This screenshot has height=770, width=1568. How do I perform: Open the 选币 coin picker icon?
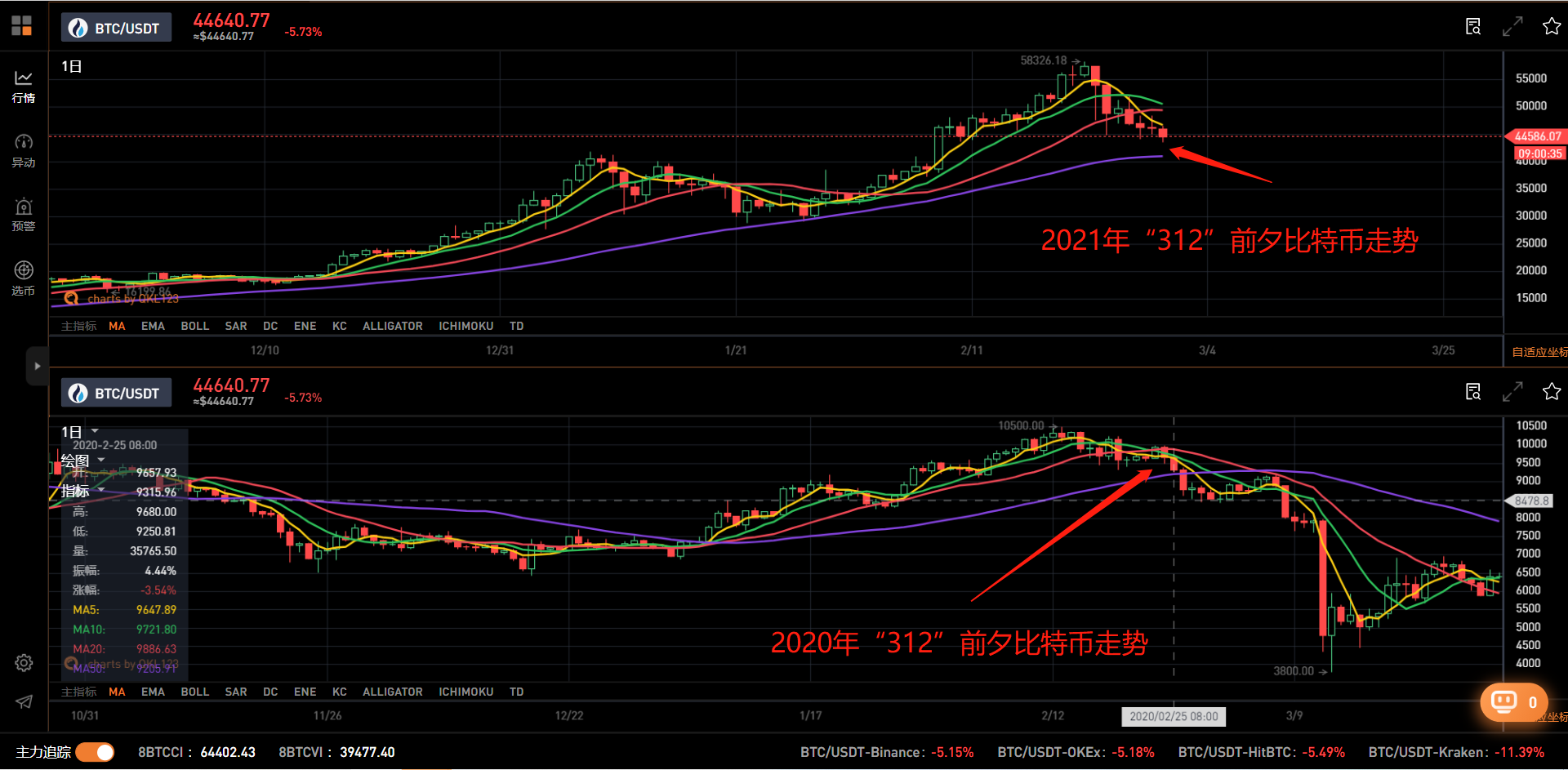pyautogui.click(x=24, y=278)
